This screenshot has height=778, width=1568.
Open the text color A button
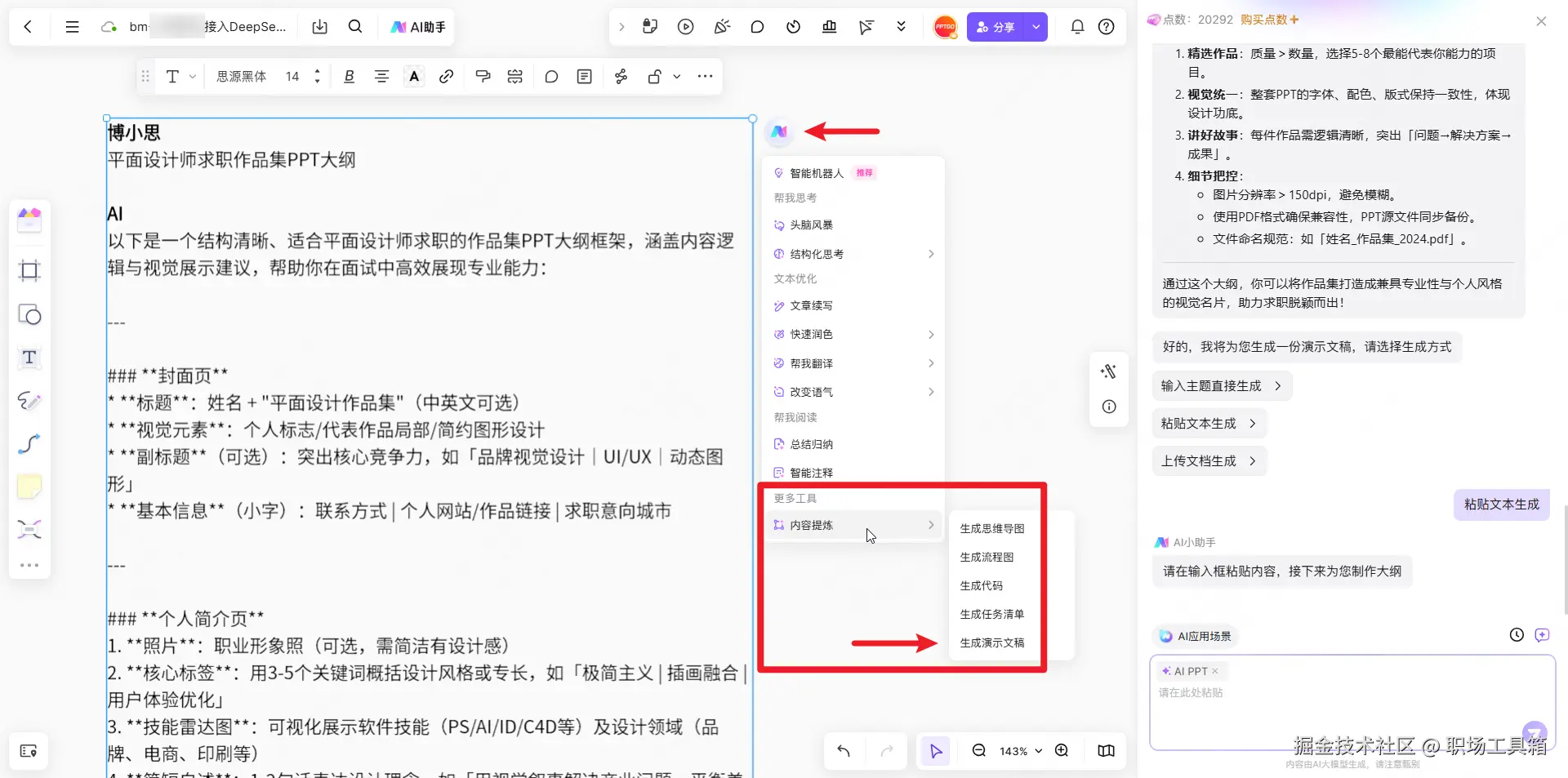tap(414, 77)
